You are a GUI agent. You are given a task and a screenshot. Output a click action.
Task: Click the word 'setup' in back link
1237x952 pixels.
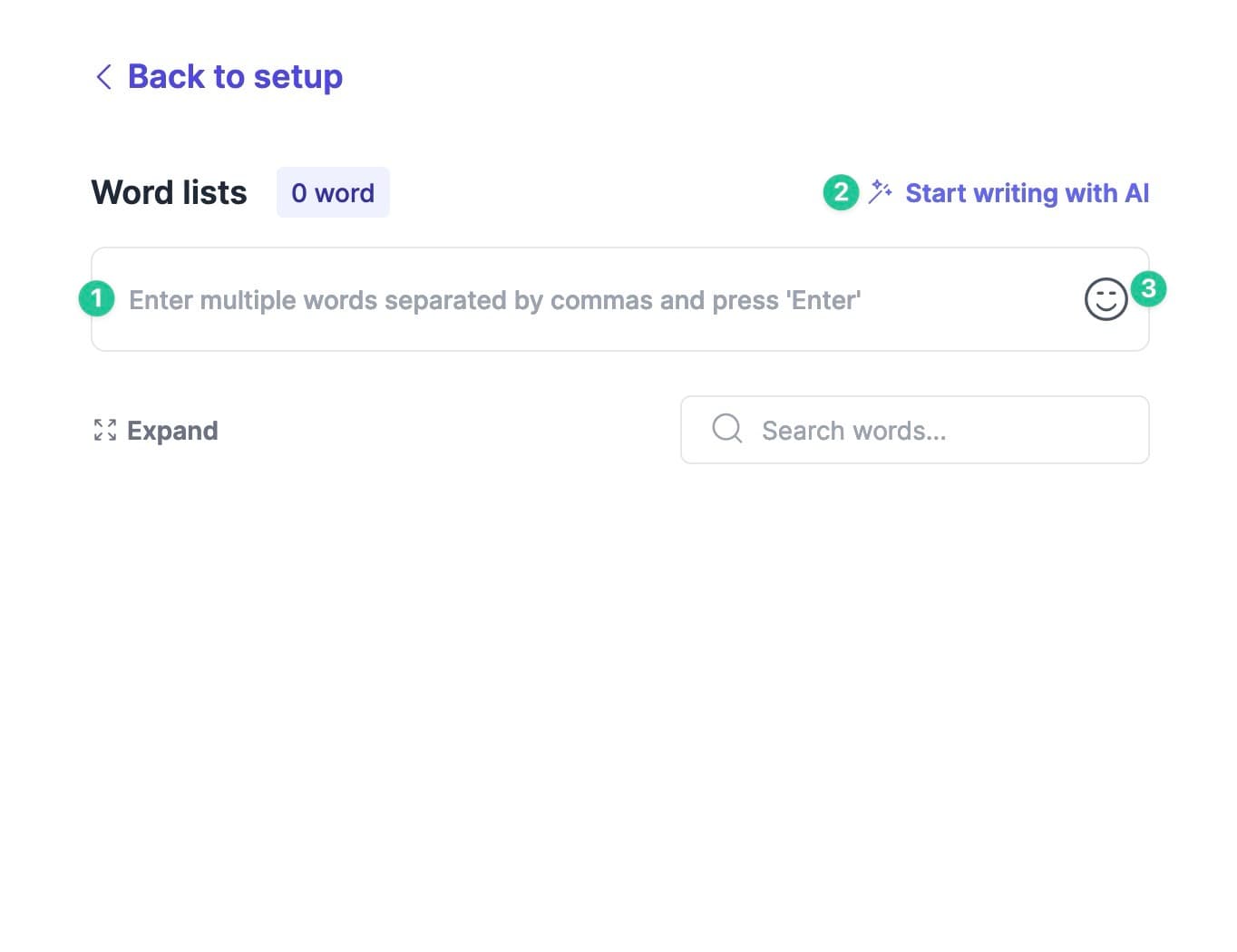(297, 77)
